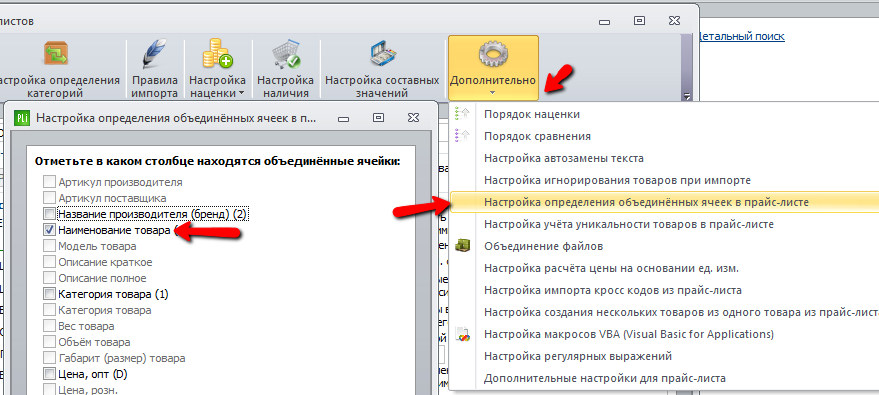879x395 pixels.
Task: Click the Объединение файлов box icon
Action: pos(462,246)
